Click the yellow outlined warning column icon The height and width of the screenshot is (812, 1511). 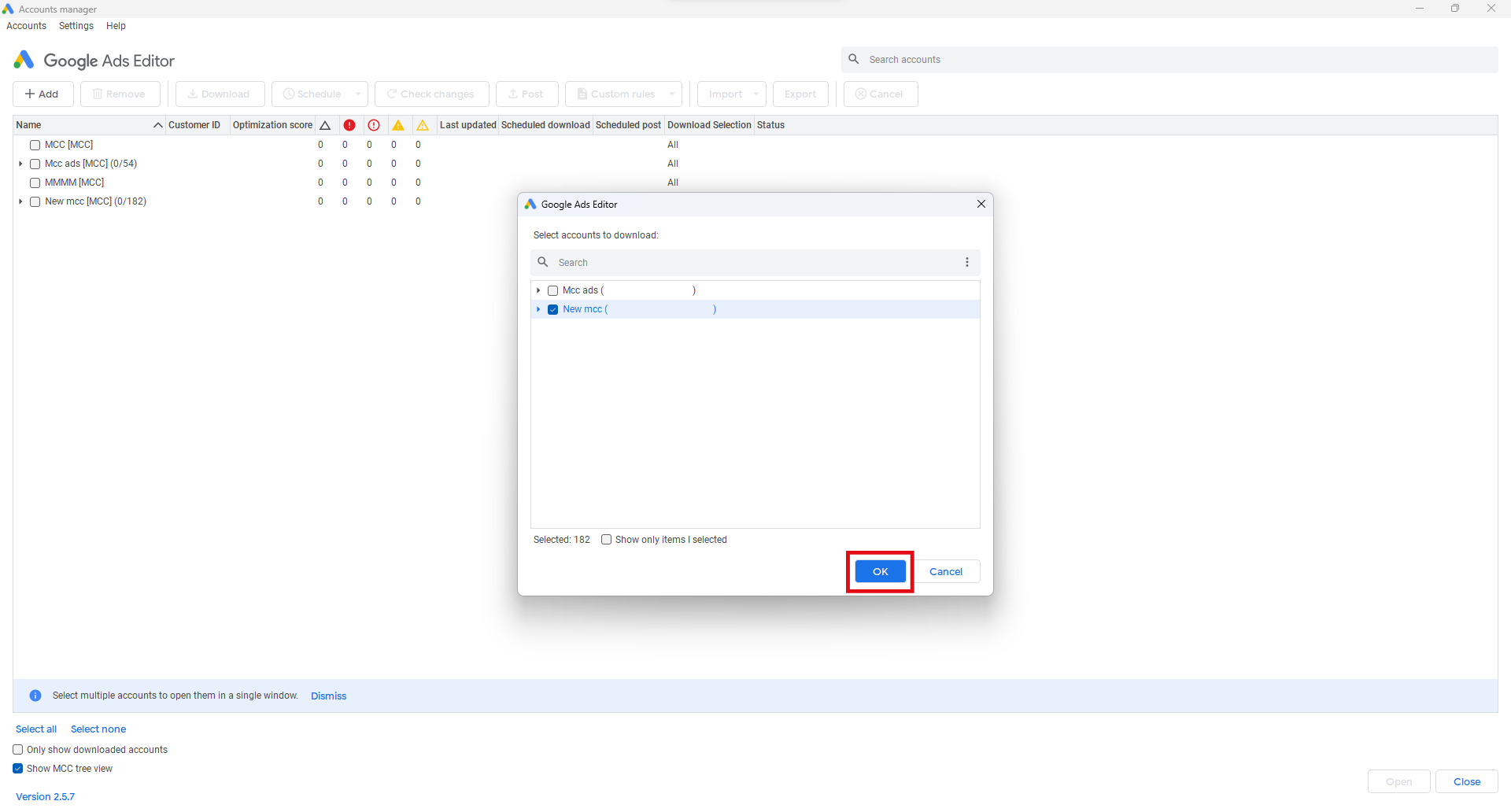(x=423, y=125)
